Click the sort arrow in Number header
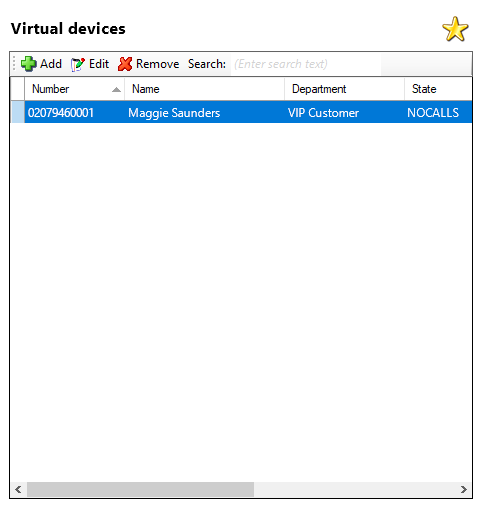 point(116,89)
